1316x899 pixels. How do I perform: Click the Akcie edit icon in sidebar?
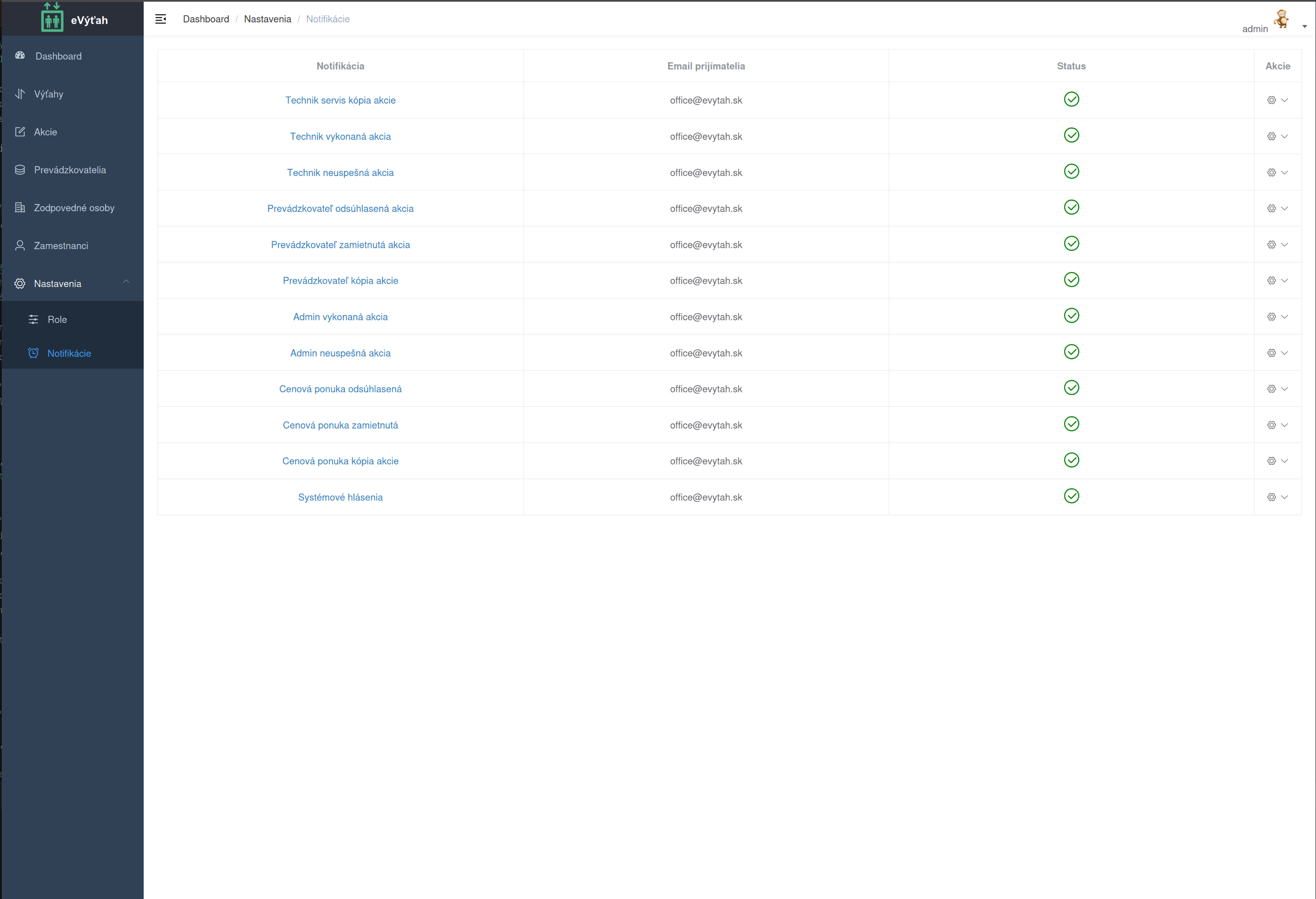click(x=20, y=132)
